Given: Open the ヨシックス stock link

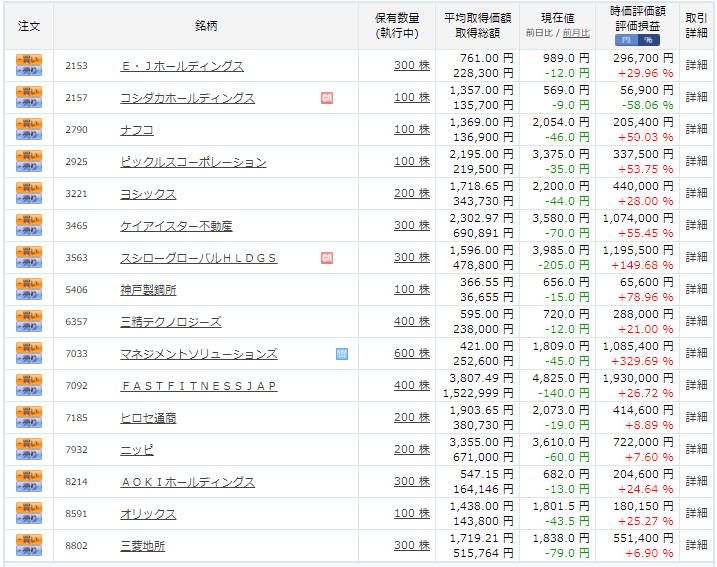Looking at the screenshot, I should click(148, 194).
